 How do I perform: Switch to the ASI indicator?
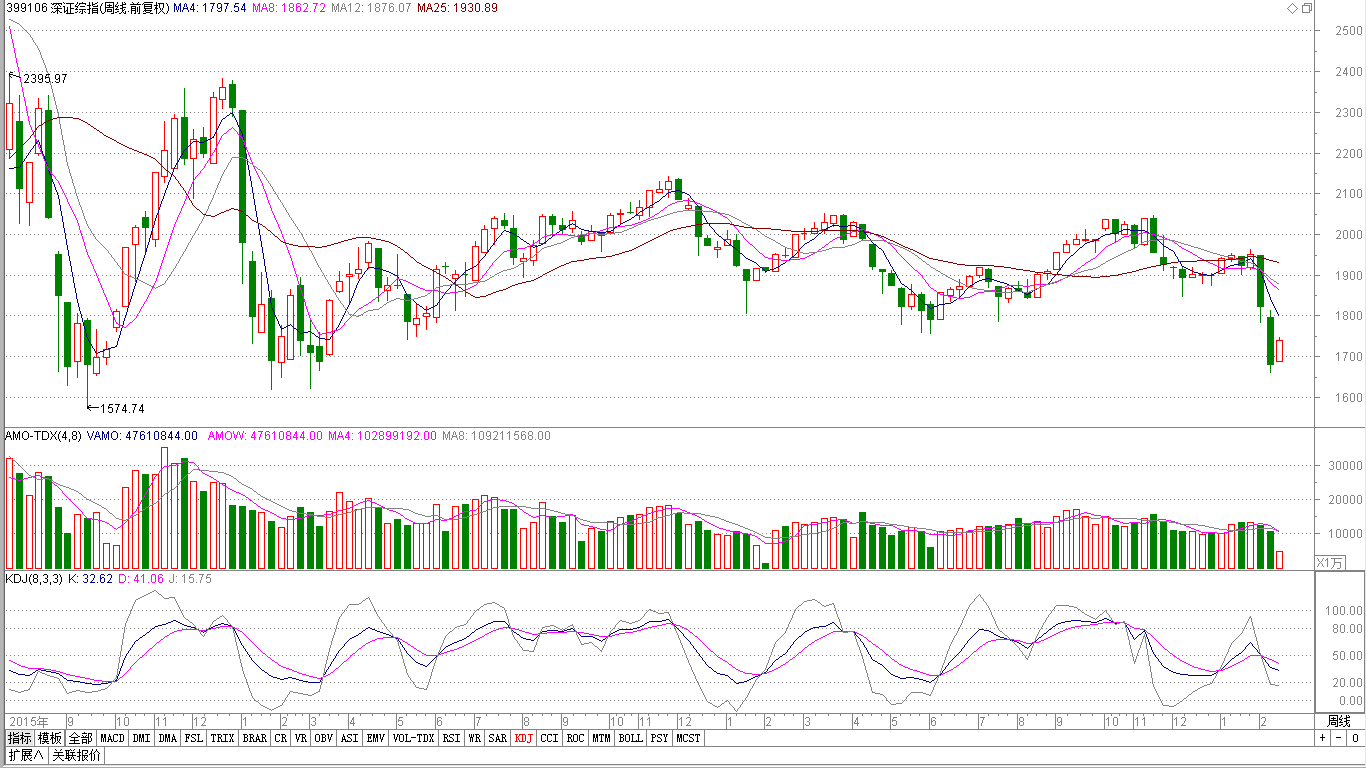(x=349, y=738)
